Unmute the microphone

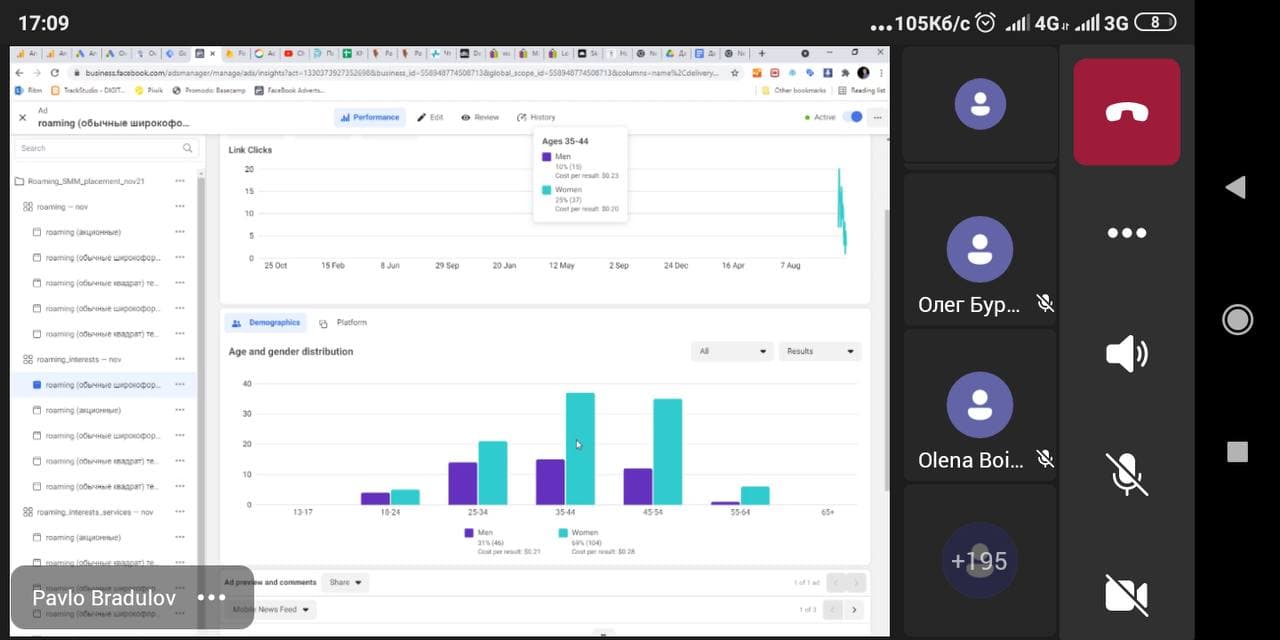1126,474
